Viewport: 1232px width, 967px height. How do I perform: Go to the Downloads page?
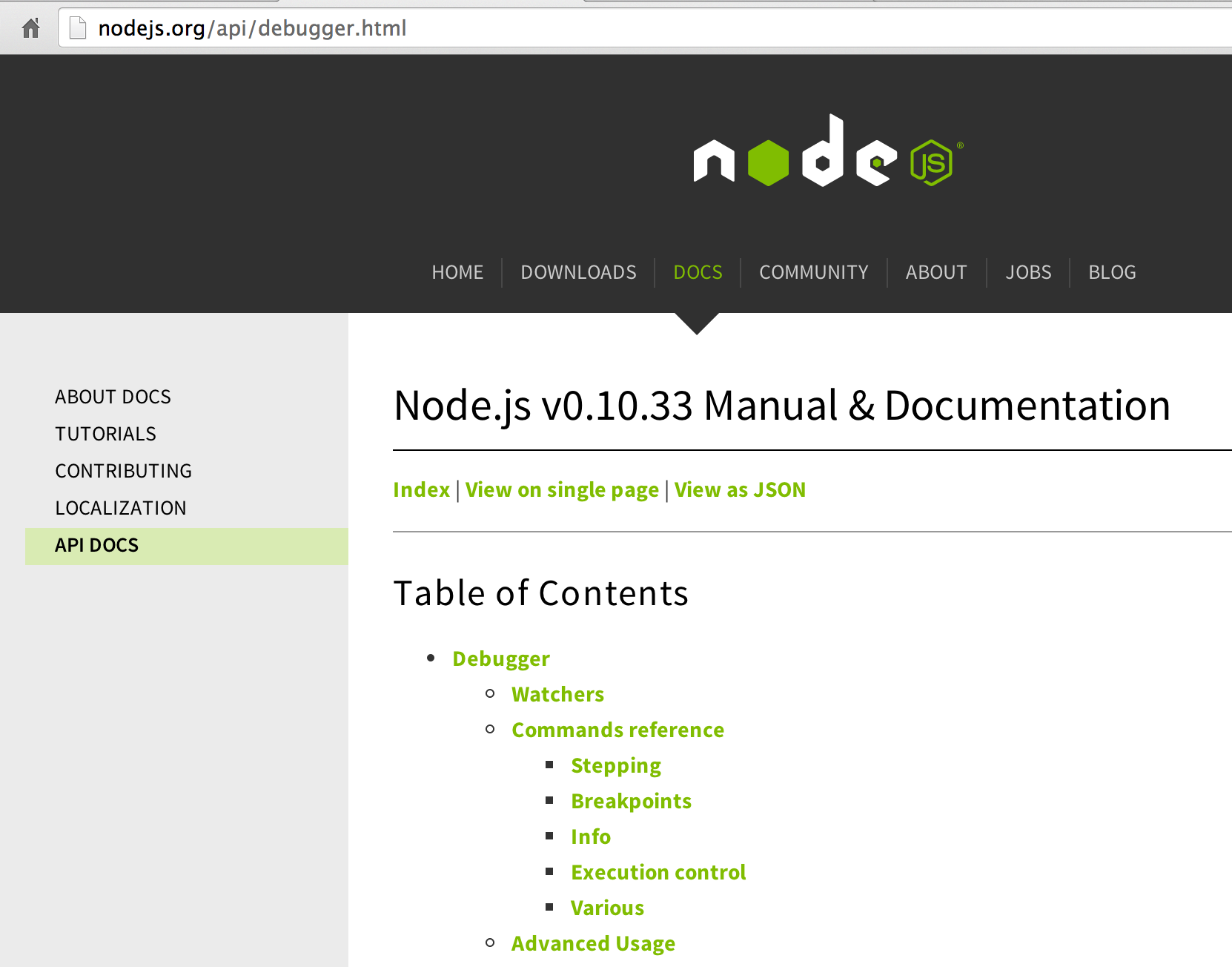coord(578,272)
